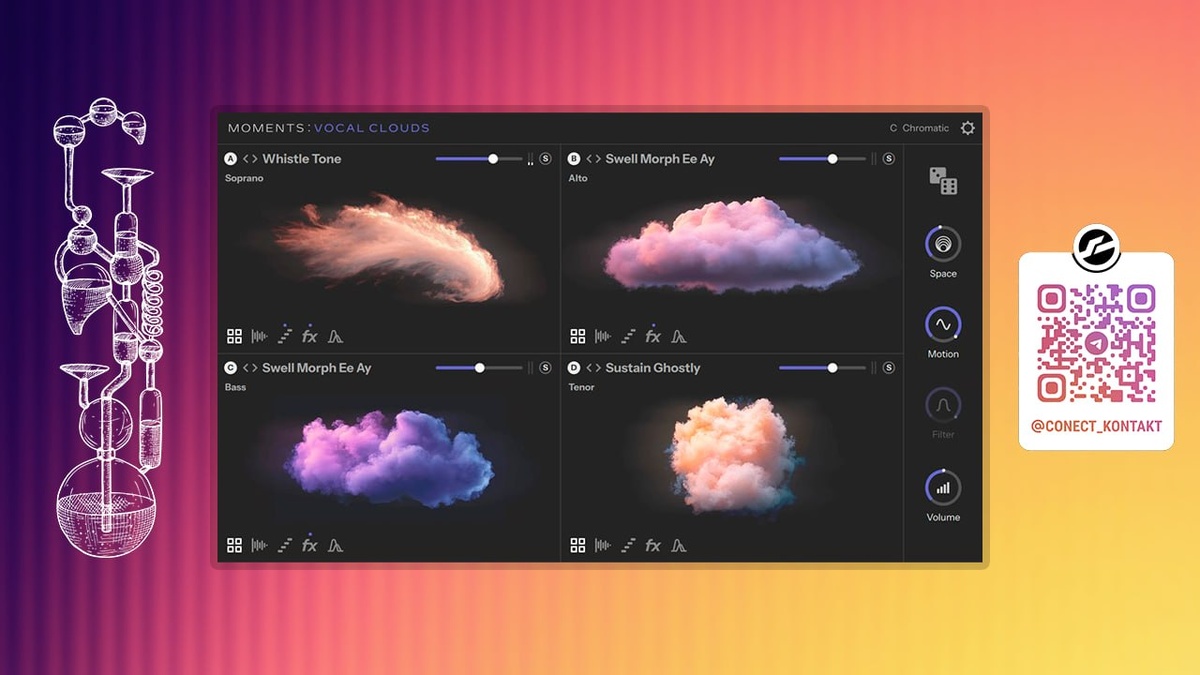This screenshot has width=1200, height=675.
Task: Open layer C's Swell Morph Ee Ay preset menu
Action: [x=317, y=368]
